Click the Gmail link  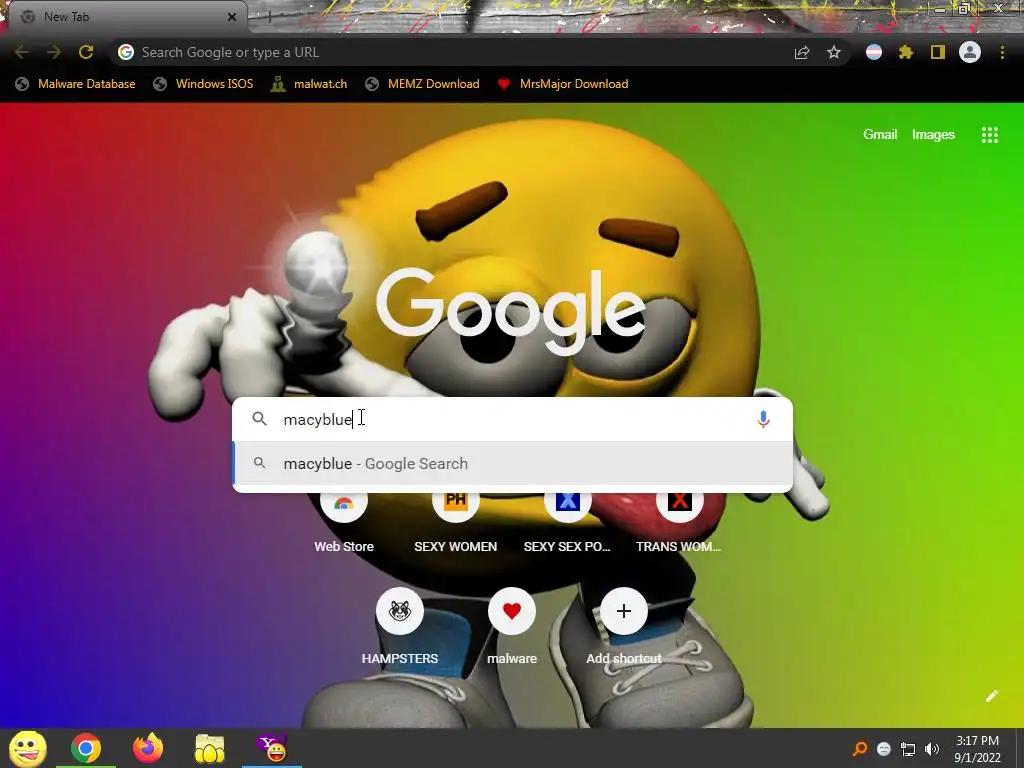coord(880,135)
